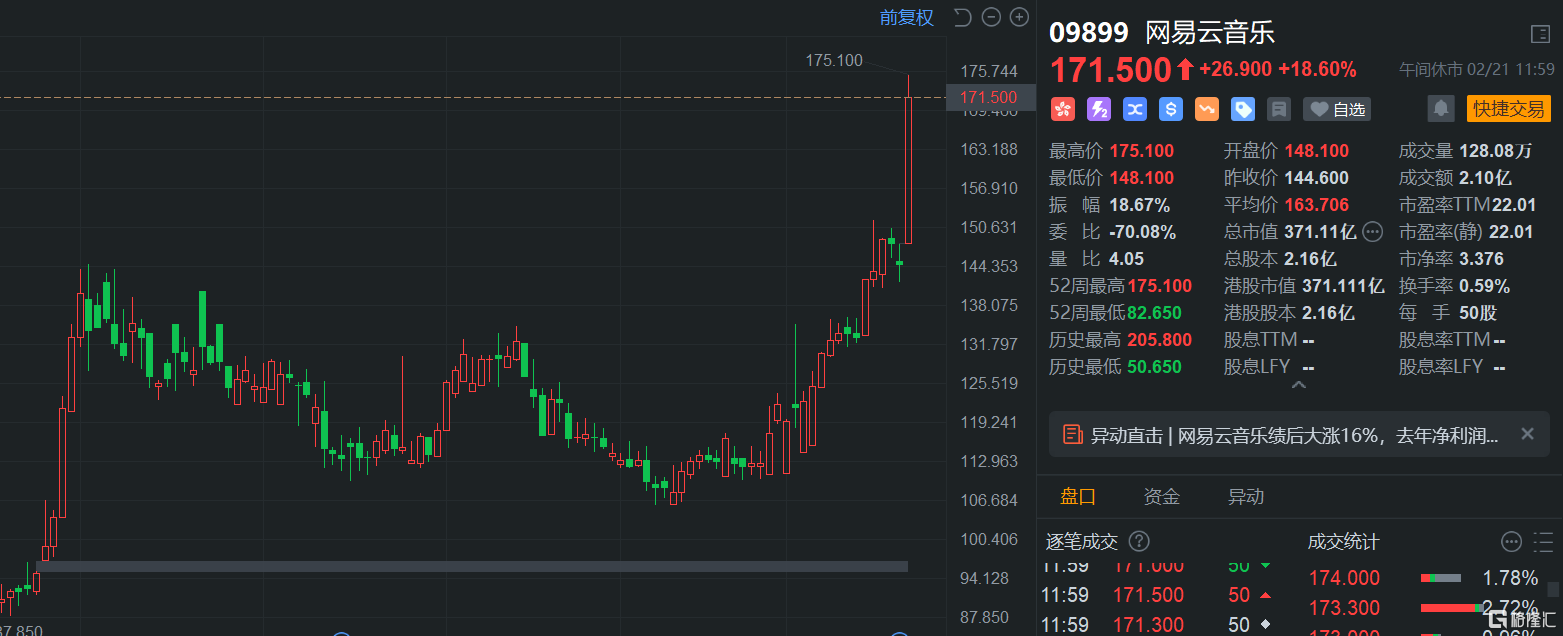Click the 52周最低 value 82.650
Image resolution: width=1563 pixels, height=636 pixels.
click(1154, 313)
